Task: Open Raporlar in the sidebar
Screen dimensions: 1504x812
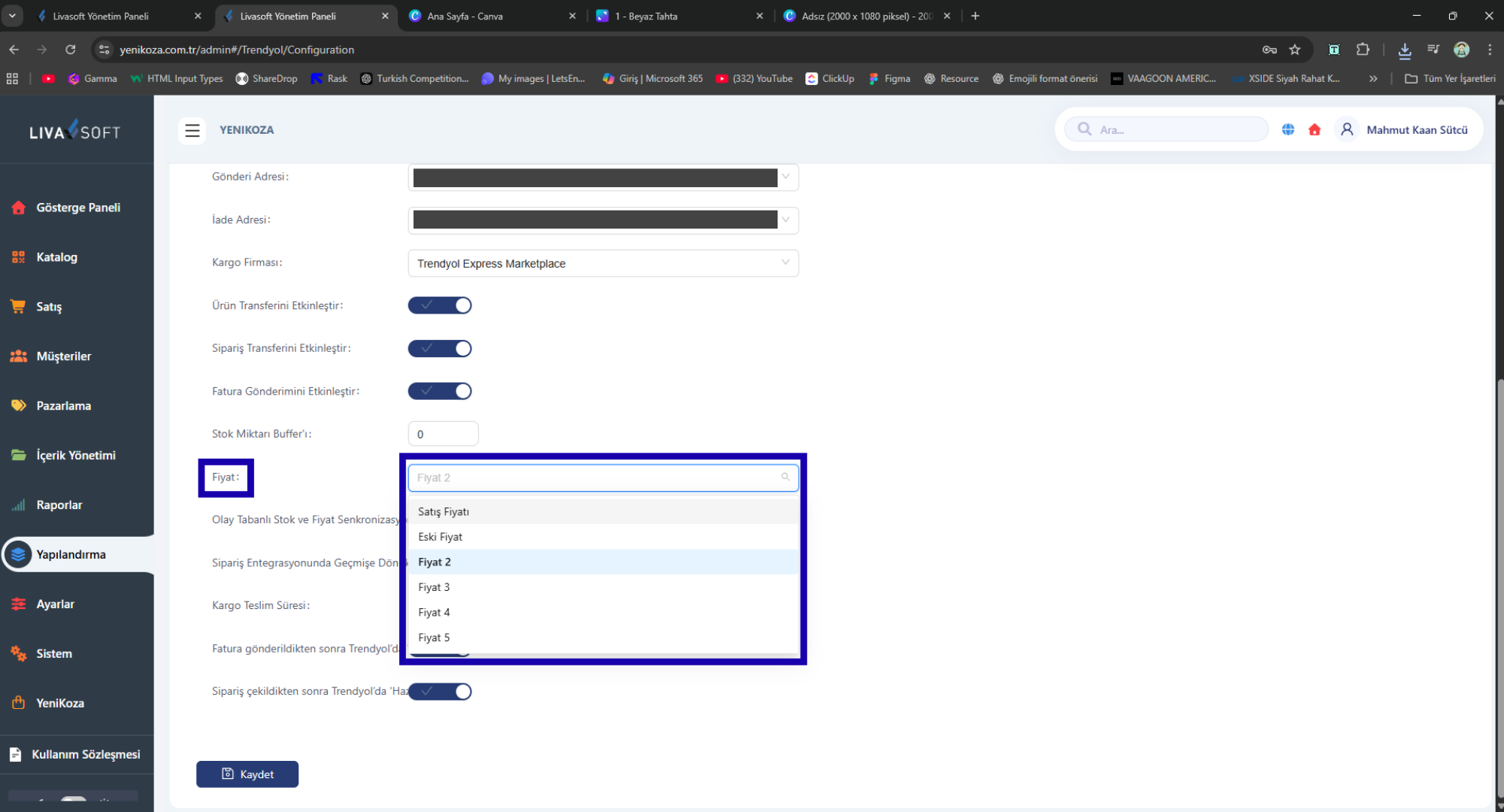Action: point(59,505)
